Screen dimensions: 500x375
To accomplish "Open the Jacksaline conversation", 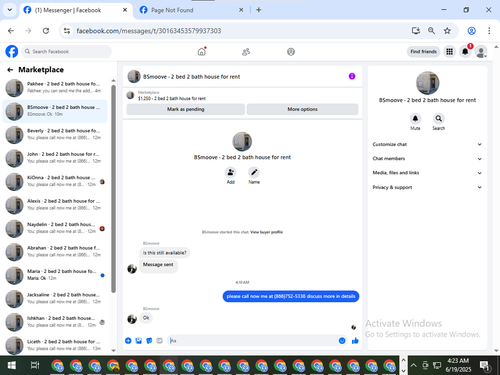I will pos(55,298).
